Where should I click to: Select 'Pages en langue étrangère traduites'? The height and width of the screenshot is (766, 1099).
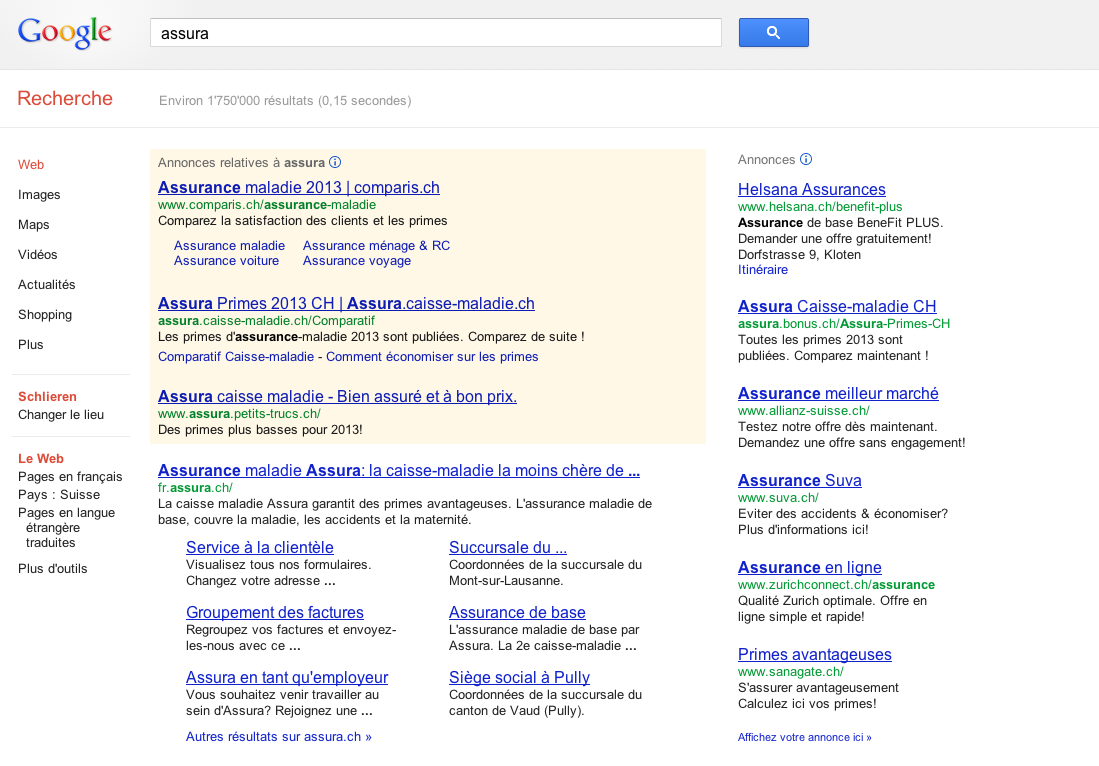pyautogui.click(x=67, y=528)
